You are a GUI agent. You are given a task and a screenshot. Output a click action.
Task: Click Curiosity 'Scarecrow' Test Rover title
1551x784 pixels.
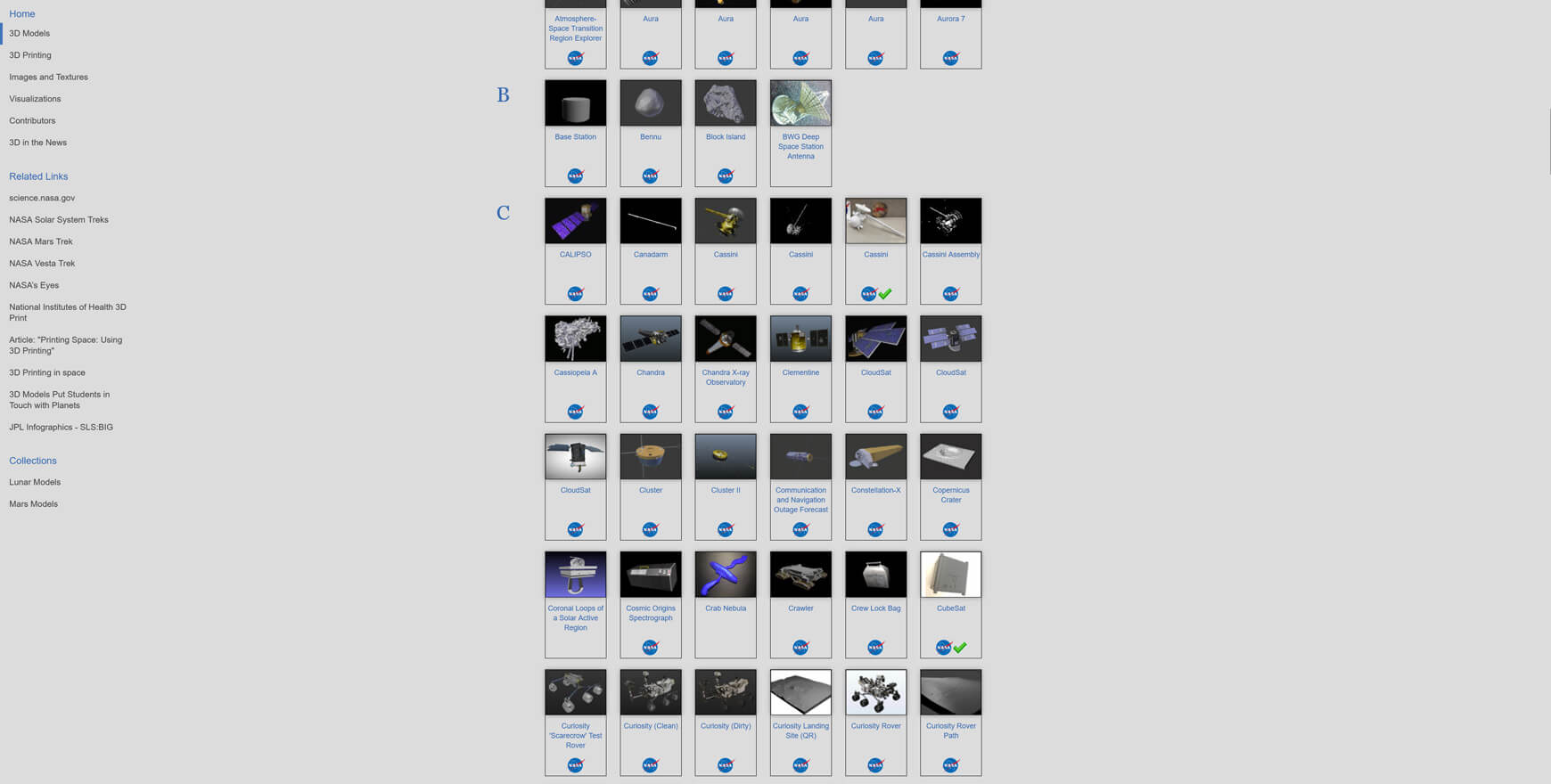pos(576,736)
